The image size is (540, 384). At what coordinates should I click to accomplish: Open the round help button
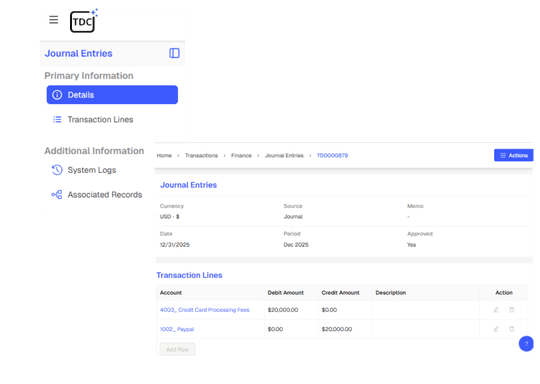526,343
